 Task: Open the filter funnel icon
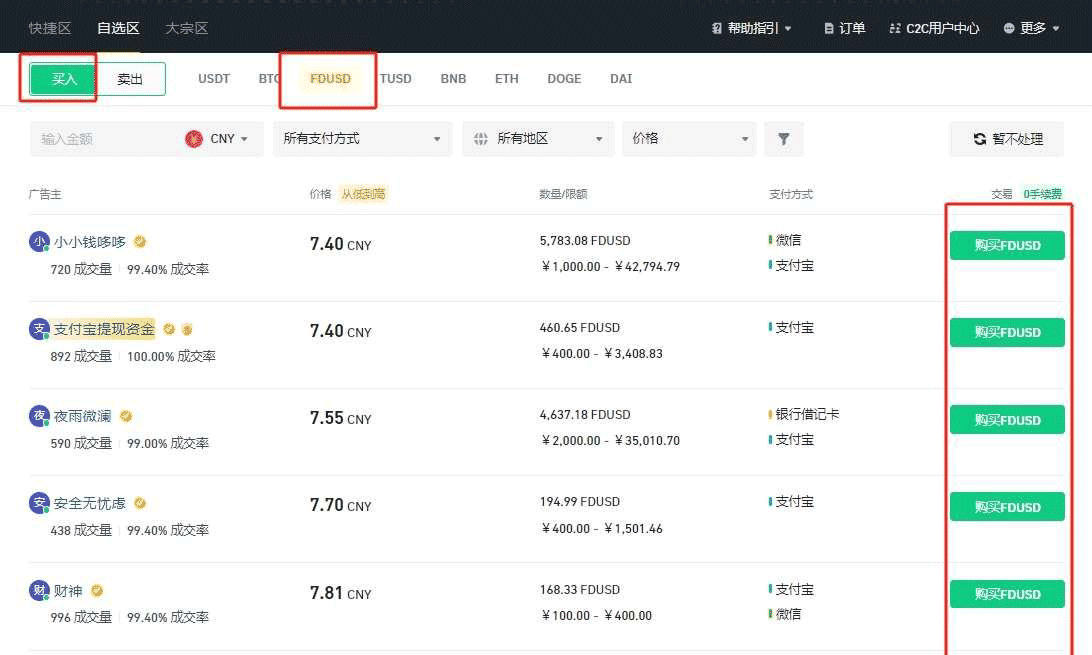pos(784,139)
